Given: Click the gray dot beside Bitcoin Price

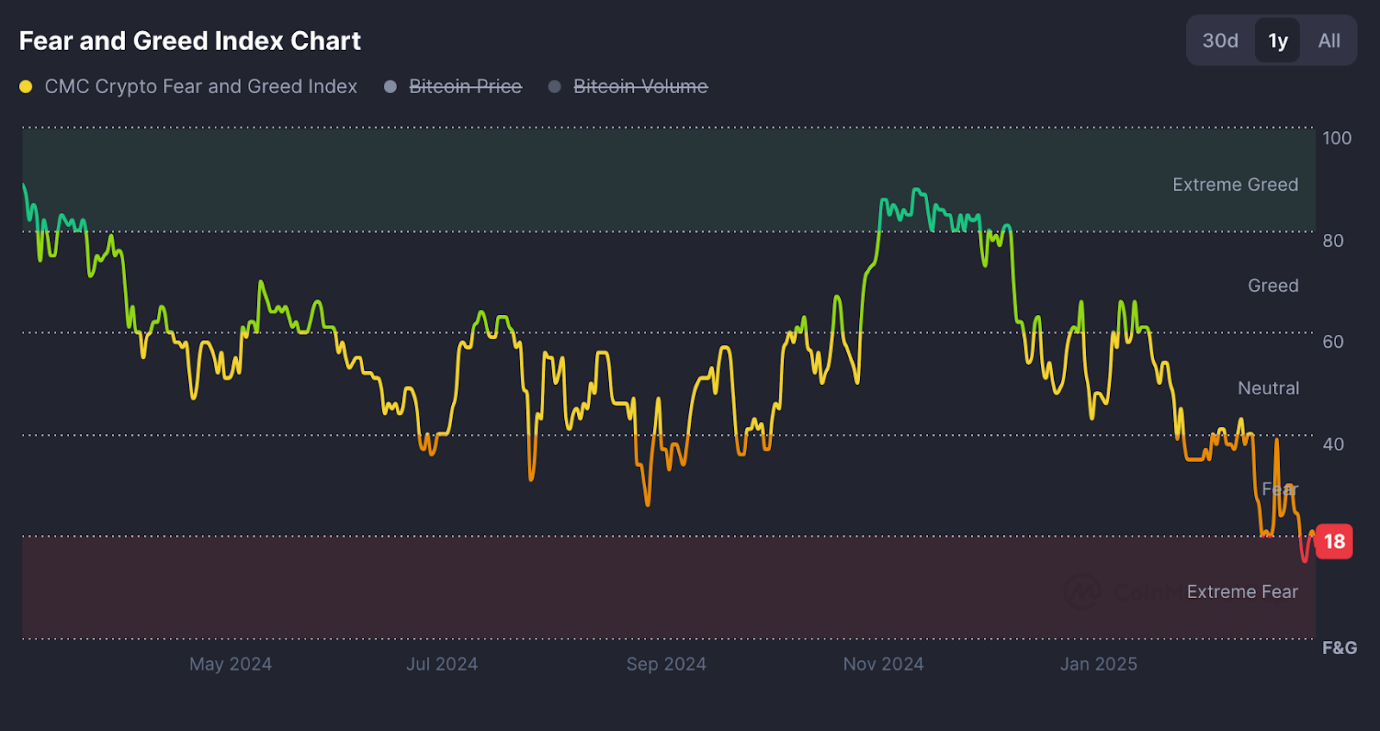Looking at the screenshot, I should coord(391,87).
